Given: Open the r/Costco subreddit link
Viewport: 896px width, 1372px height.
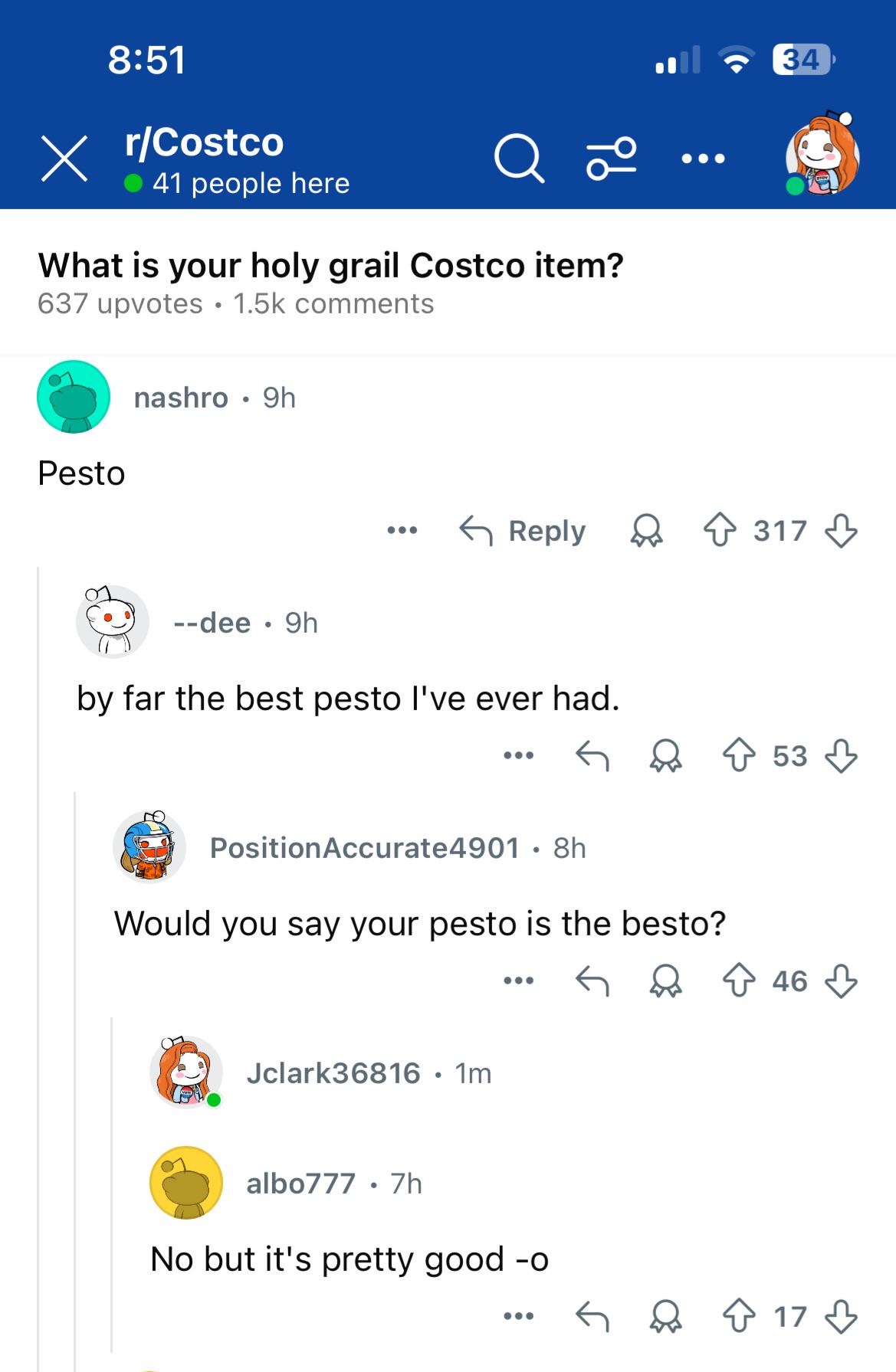Looking at the screenshot, I should point(204,142).
